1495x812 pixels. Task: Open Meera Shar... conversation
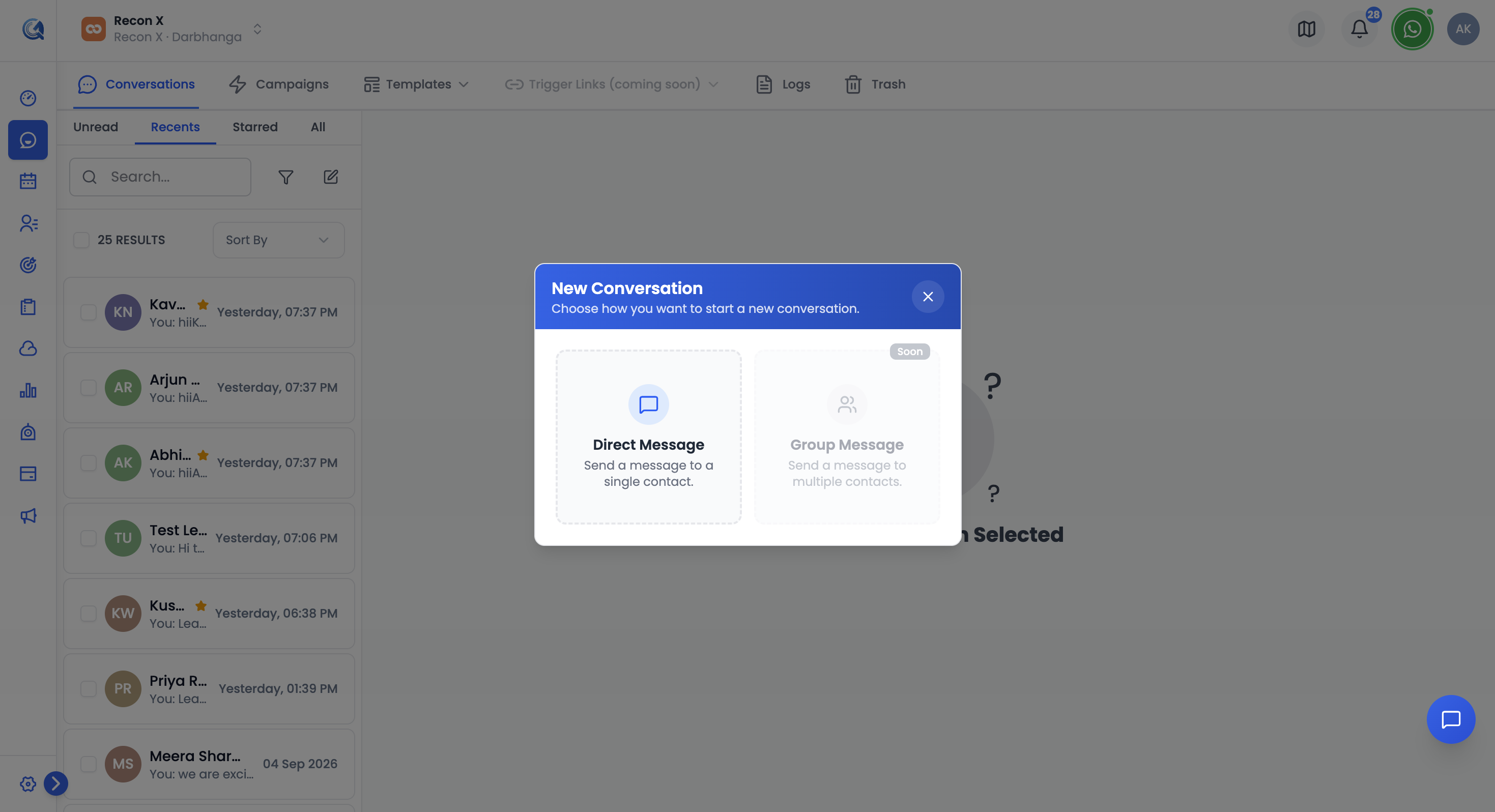click(209, 764)
